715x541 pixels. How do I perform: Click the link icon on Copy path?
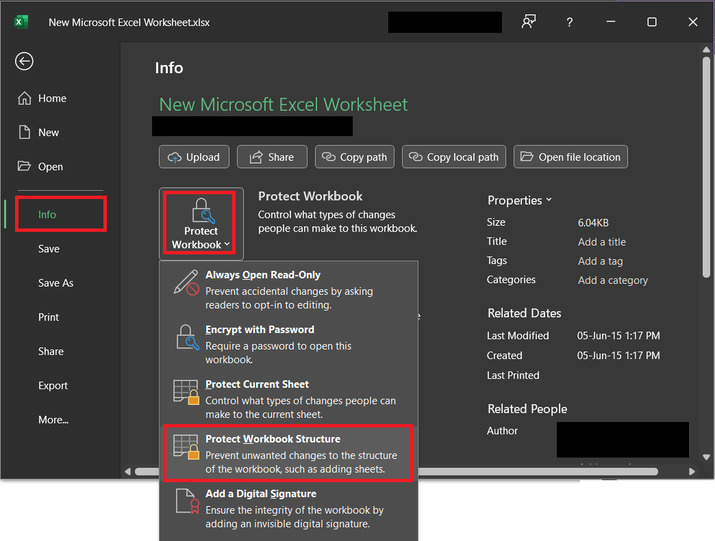pyautogui.click(x=329, y=157)
